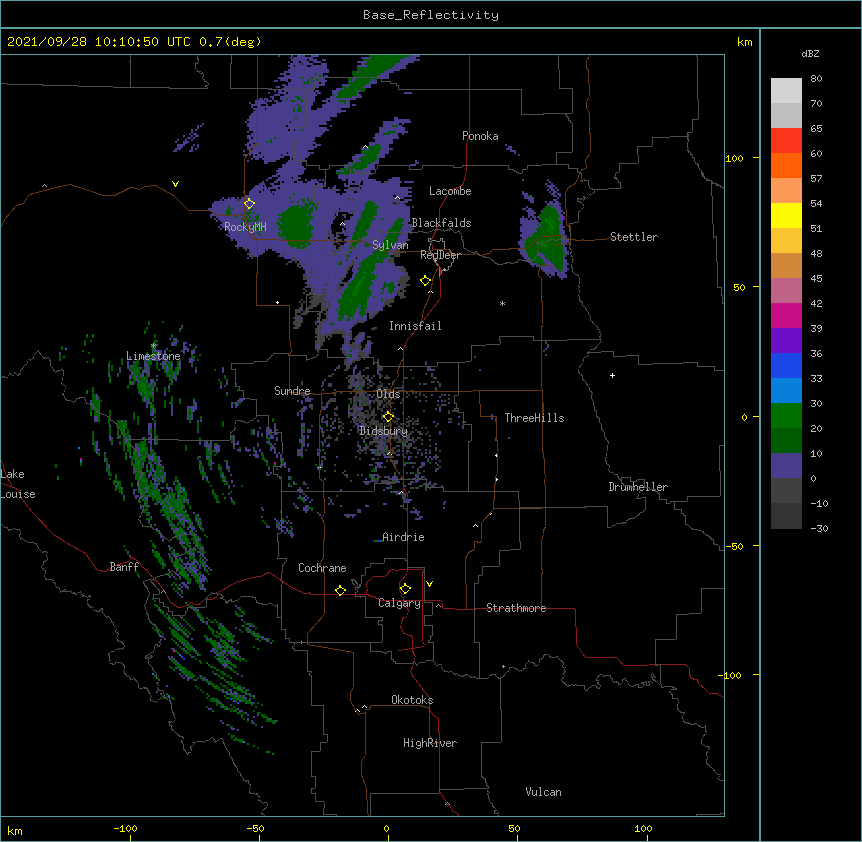Click the Banff town label
The height and width of the screenshot is (842, 862).
[x=124, y=567]
